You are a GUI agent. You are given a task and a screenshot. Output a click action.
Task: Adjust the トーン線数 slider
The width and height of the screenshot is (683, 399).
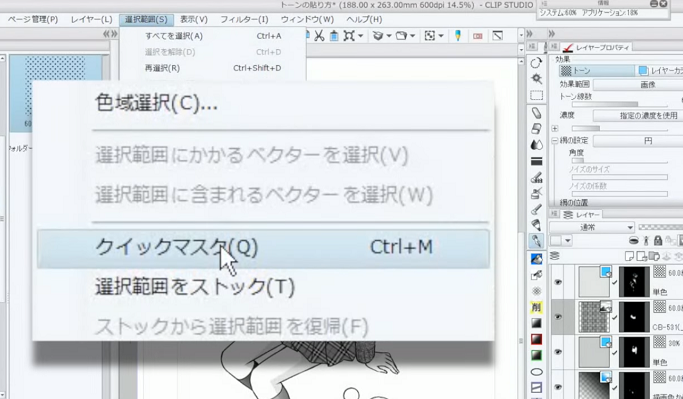point(619,105)
